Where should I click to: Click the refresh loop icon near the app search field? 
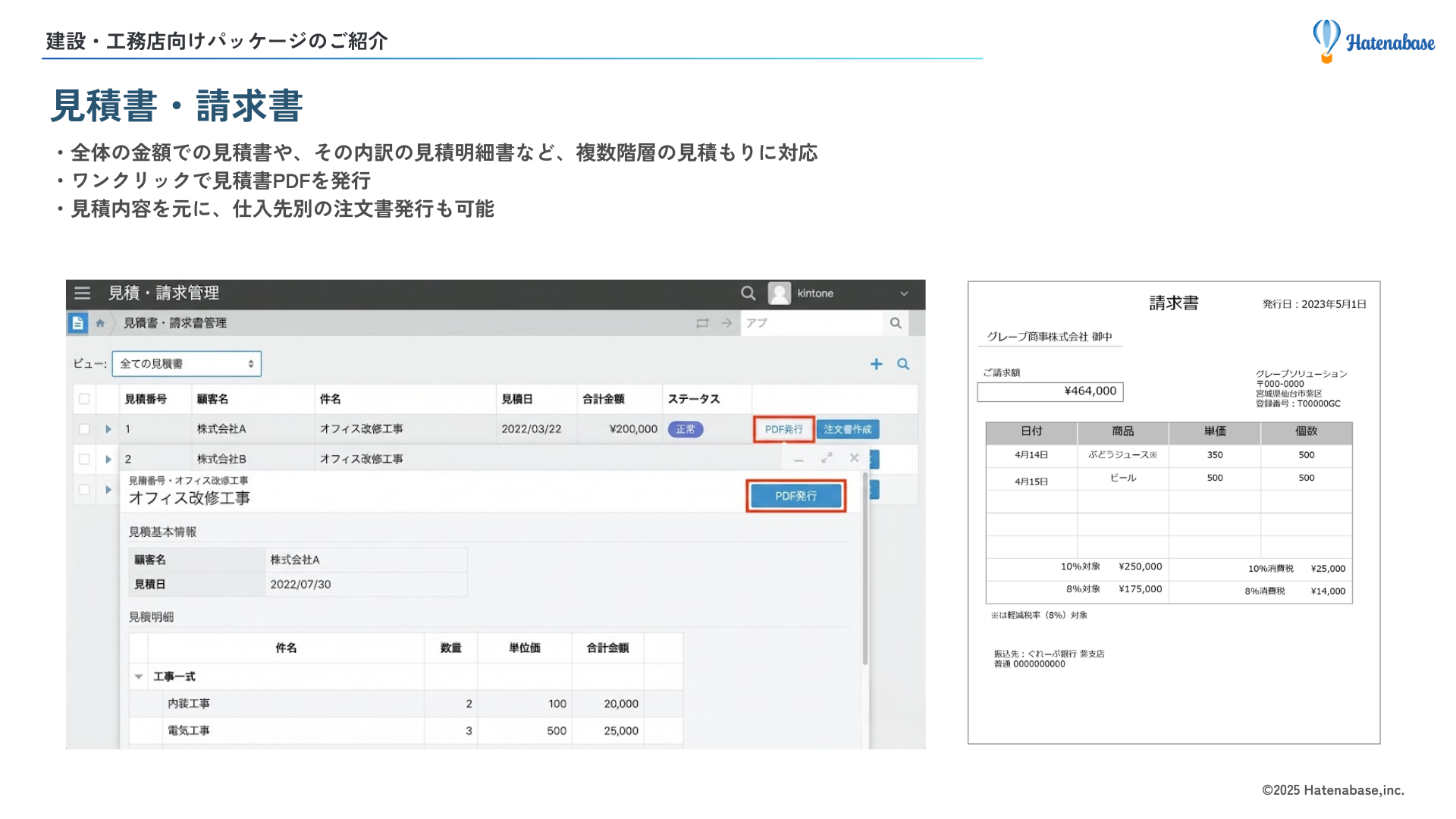tap(704, 322)
